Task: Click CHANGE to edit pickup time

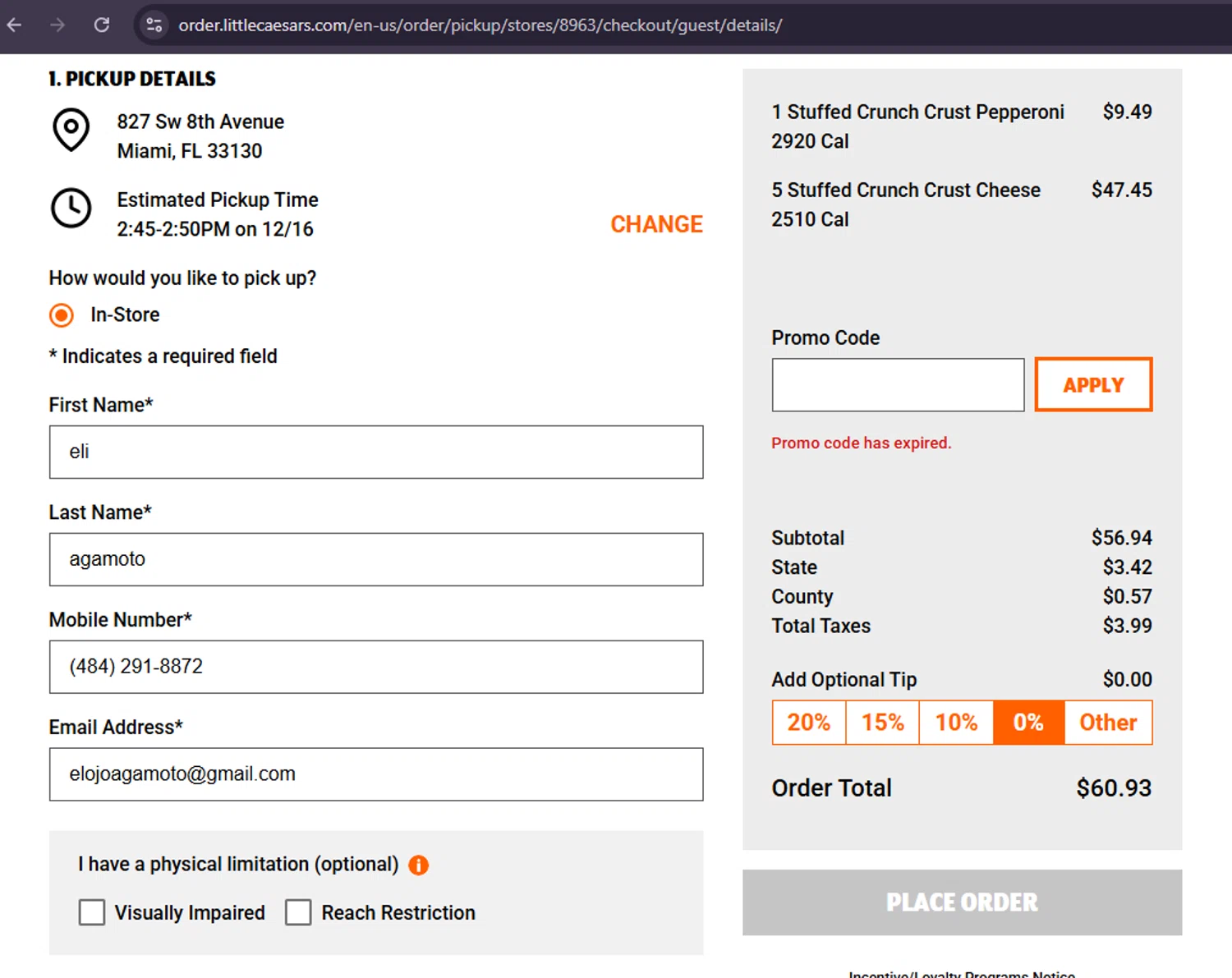Action: click(656, 224)
